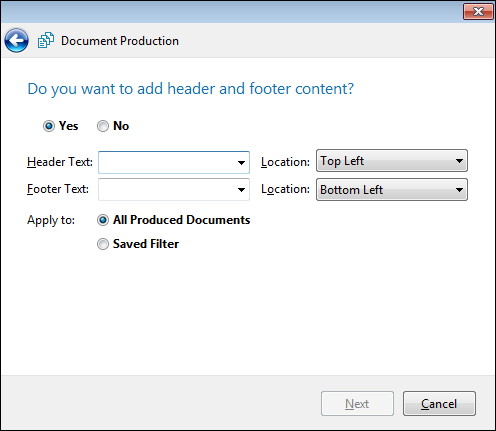Click inside the Header Text field
The height and width of the screenshot is (431, 496).
click(167, 162)
